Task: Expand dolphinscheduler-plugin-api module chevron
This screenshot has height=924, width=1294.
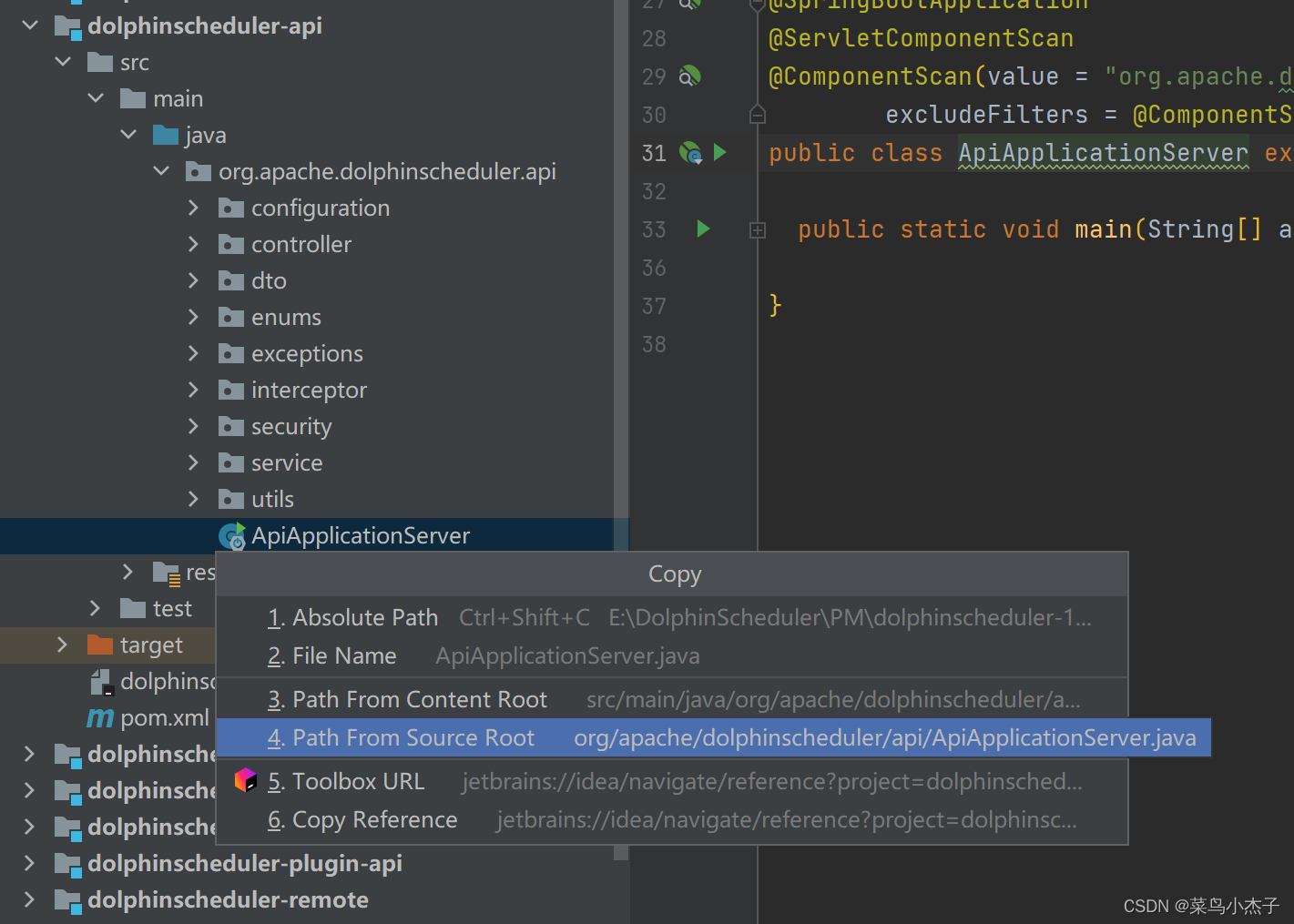Action: pyautogui.click(x=29, y=863)
